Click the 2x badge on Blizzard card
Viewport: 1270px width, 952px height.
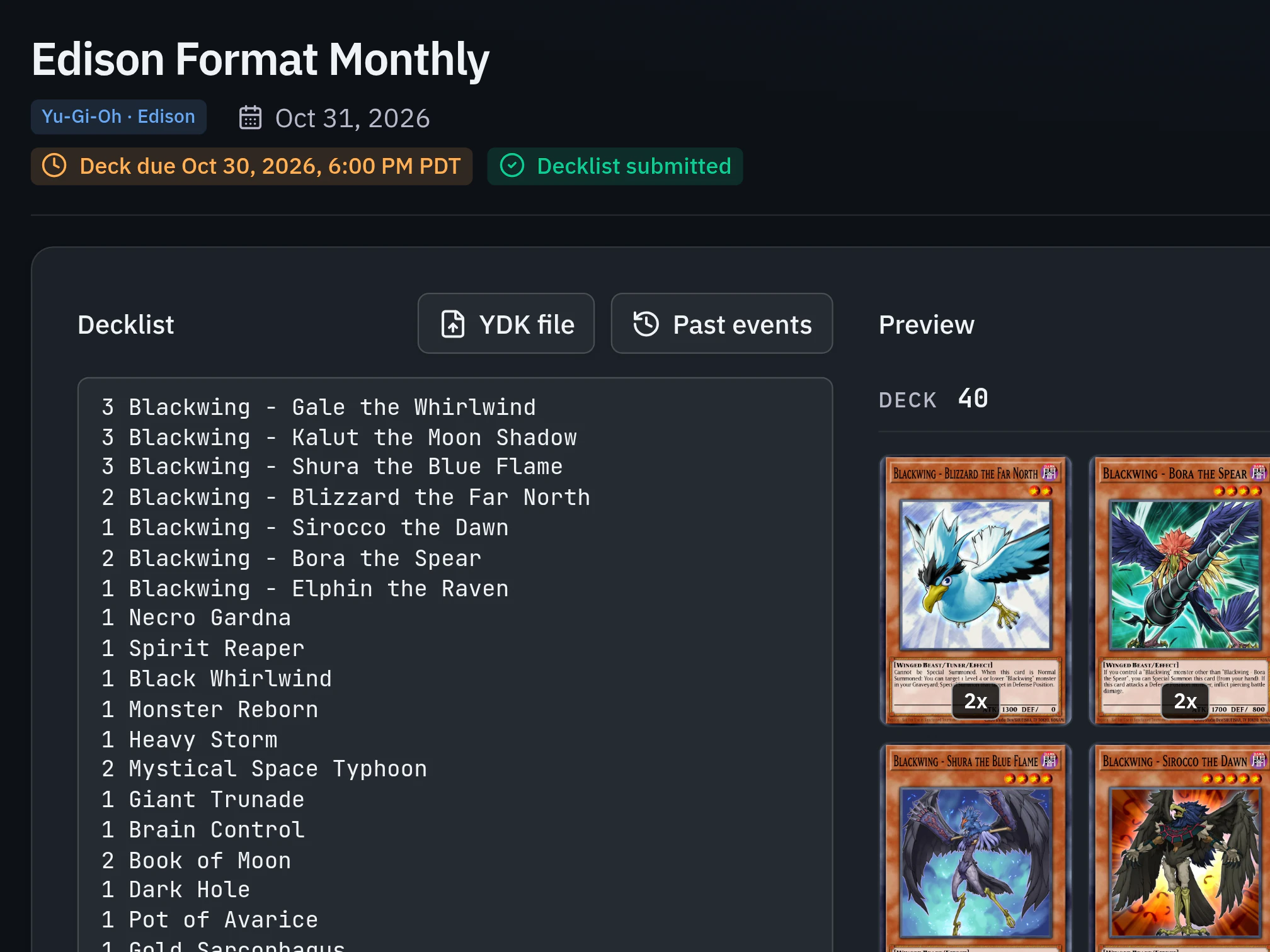[x=975, y=701]
